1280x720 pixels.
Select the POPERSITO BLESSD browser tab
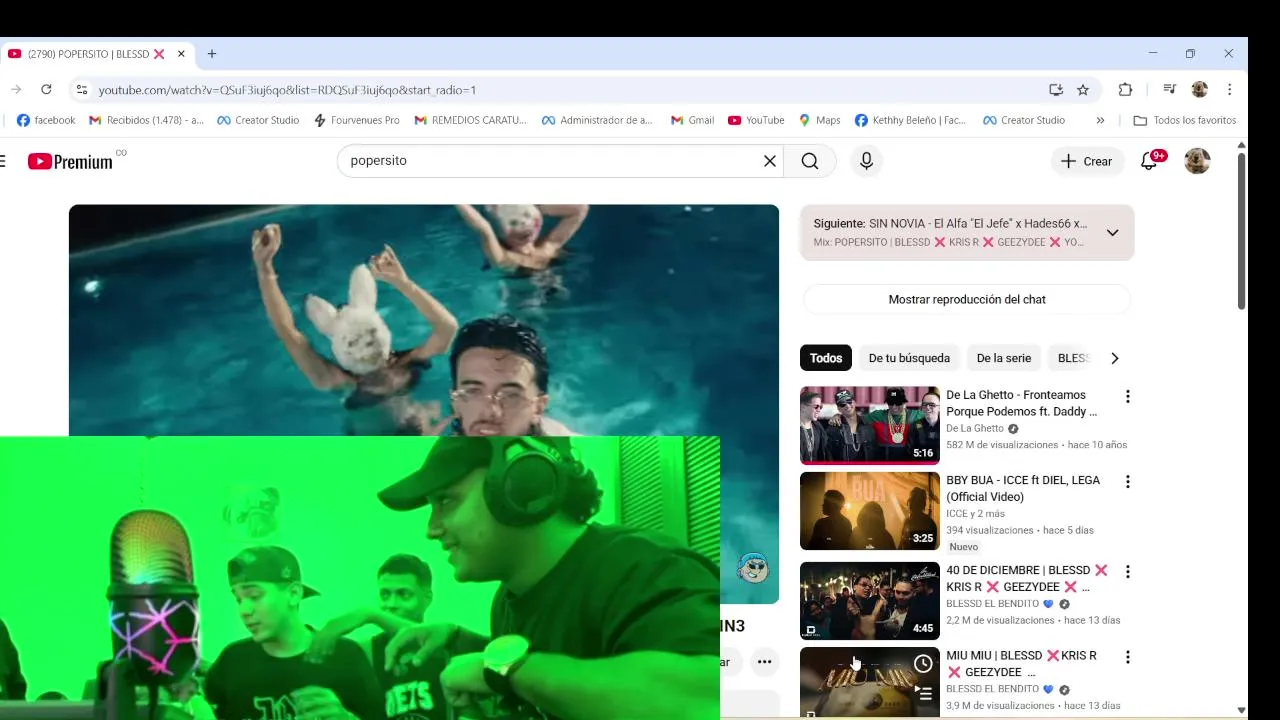[x=97, y=54]
